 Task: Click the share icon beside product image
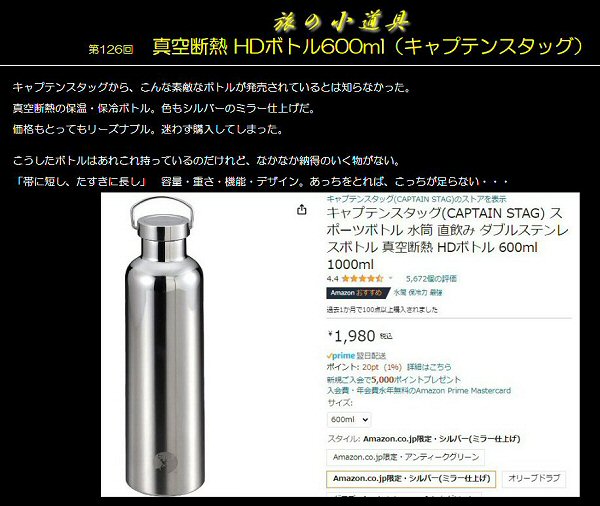coord(302,210)
